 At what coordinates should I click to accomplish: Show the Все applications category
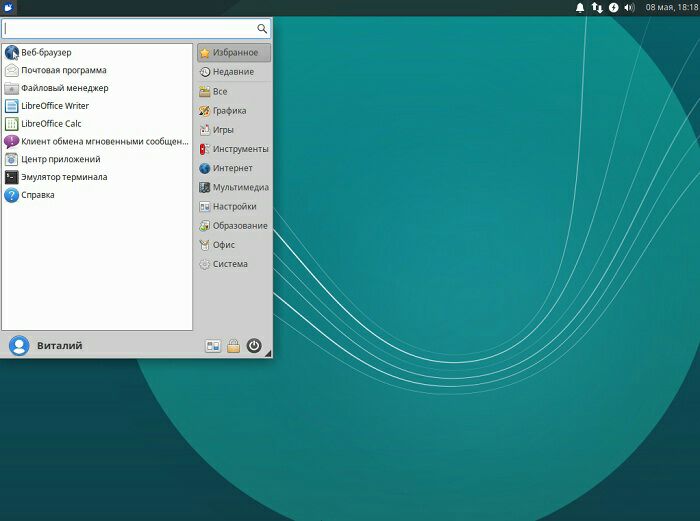pyautogui.click(x=234, y=92)
